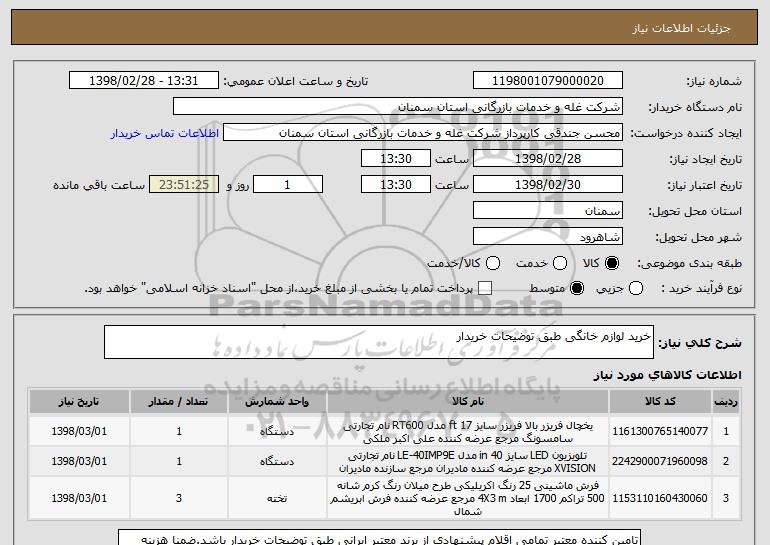This screenshot has height=545, width=770.
Task: Click the quantity 3 in carpet row
Action: pyautogui.click(x=179, y=498)
